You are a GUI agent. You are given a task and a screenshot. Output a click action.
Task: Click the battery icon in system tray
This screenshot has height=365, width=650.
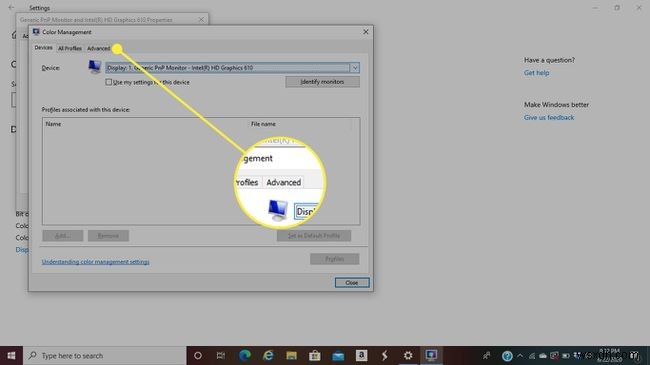565,356
